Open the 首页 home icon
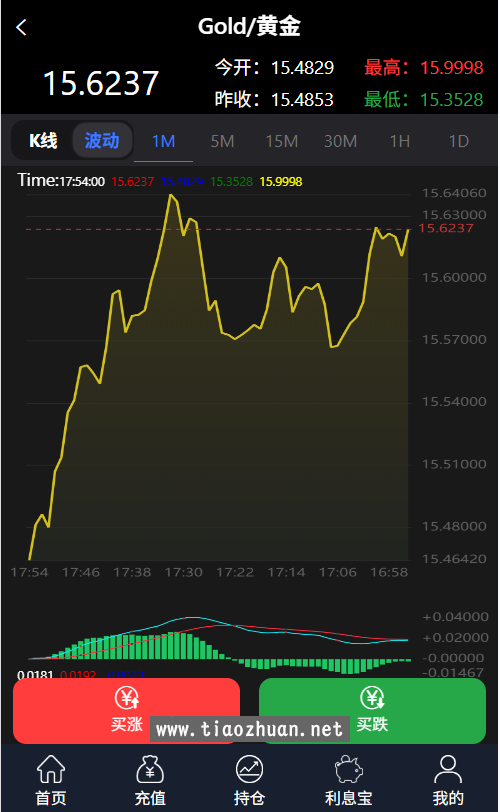 (x=51, y=769)
